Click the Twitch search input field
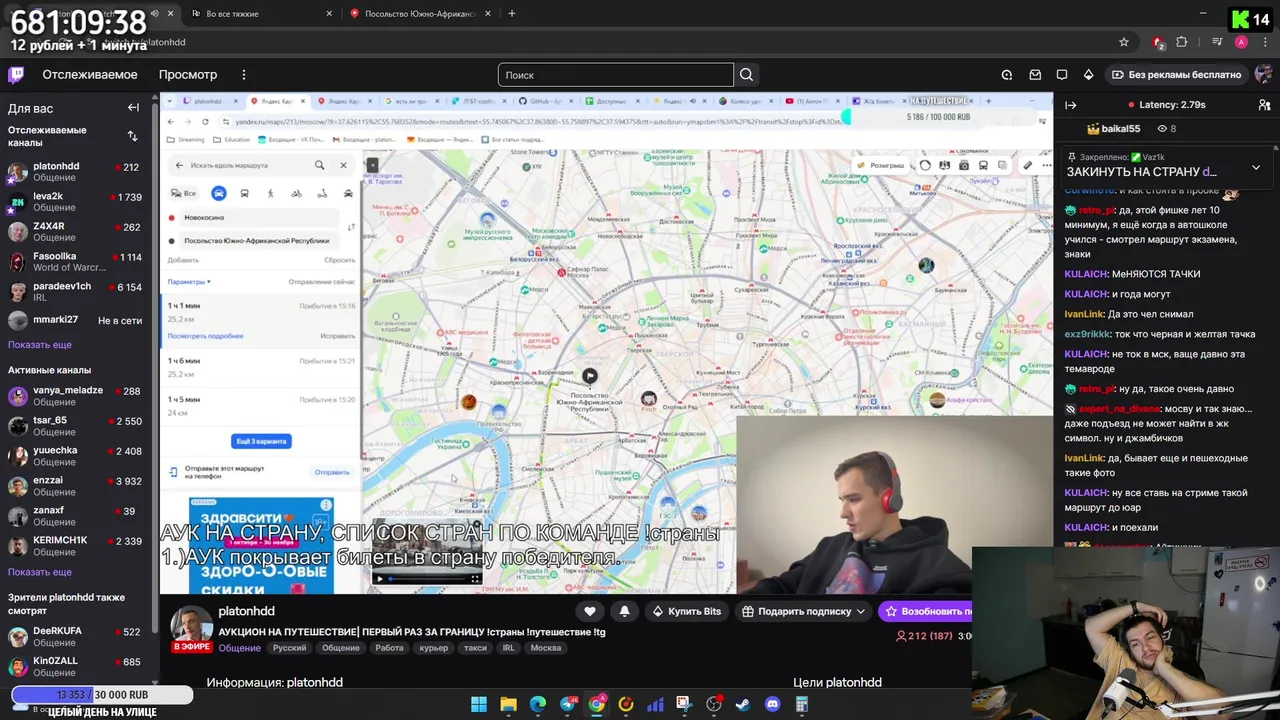 pyautogui.click(x=615, y=75)
